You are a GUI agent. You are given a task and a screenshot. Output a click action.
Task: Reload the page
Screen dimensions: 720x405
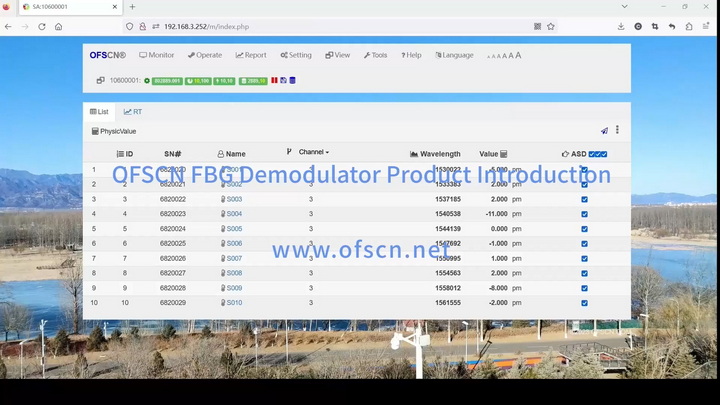point(42,27)
